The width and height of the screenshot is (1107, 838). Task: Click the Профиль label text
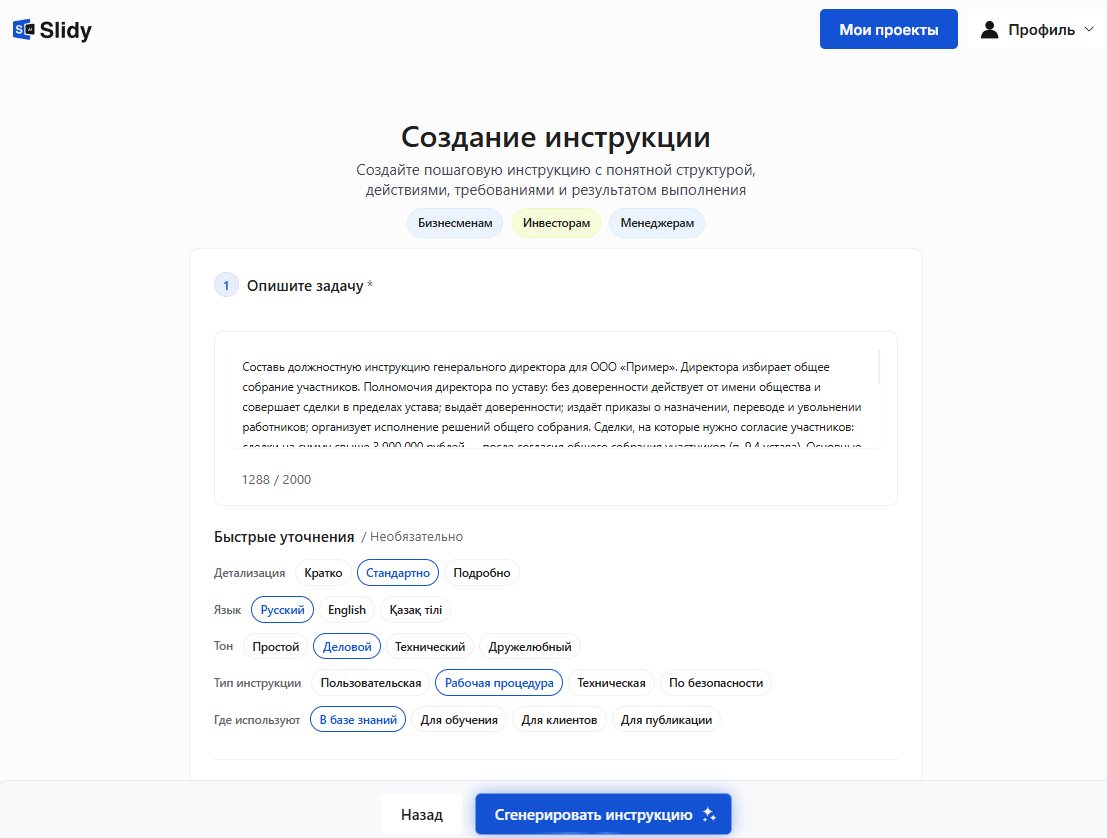(1041, 30)
